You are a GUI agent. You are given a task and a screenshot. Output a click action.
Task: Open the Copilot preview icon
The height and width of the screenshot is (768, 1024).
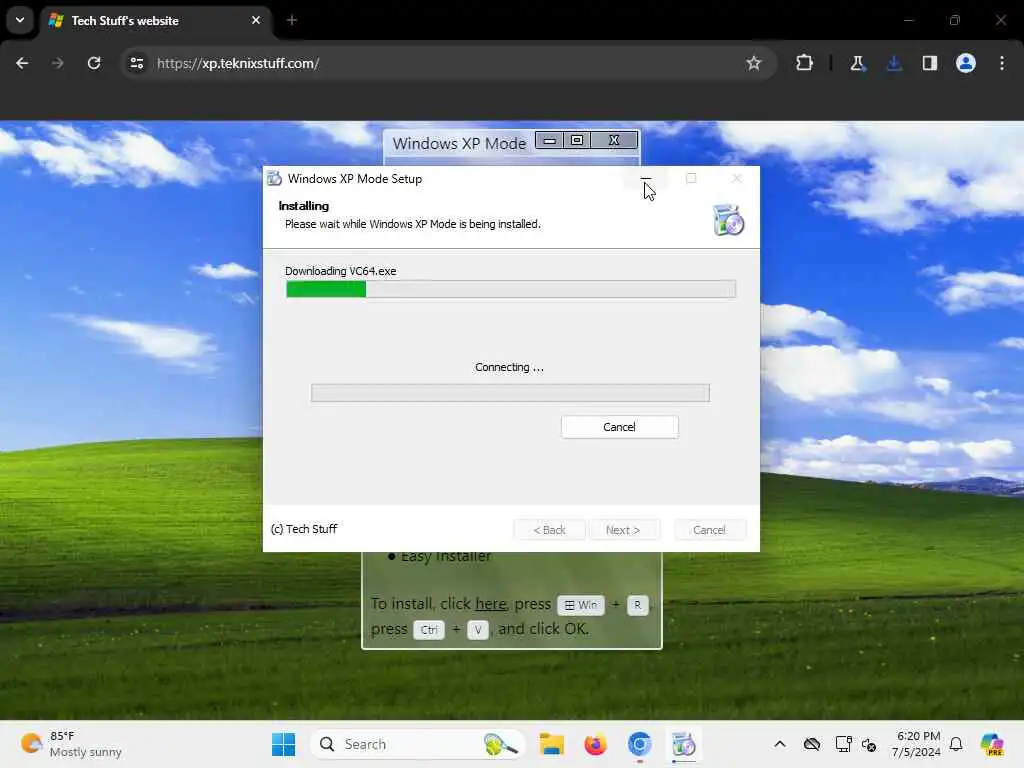click(992, 744)
